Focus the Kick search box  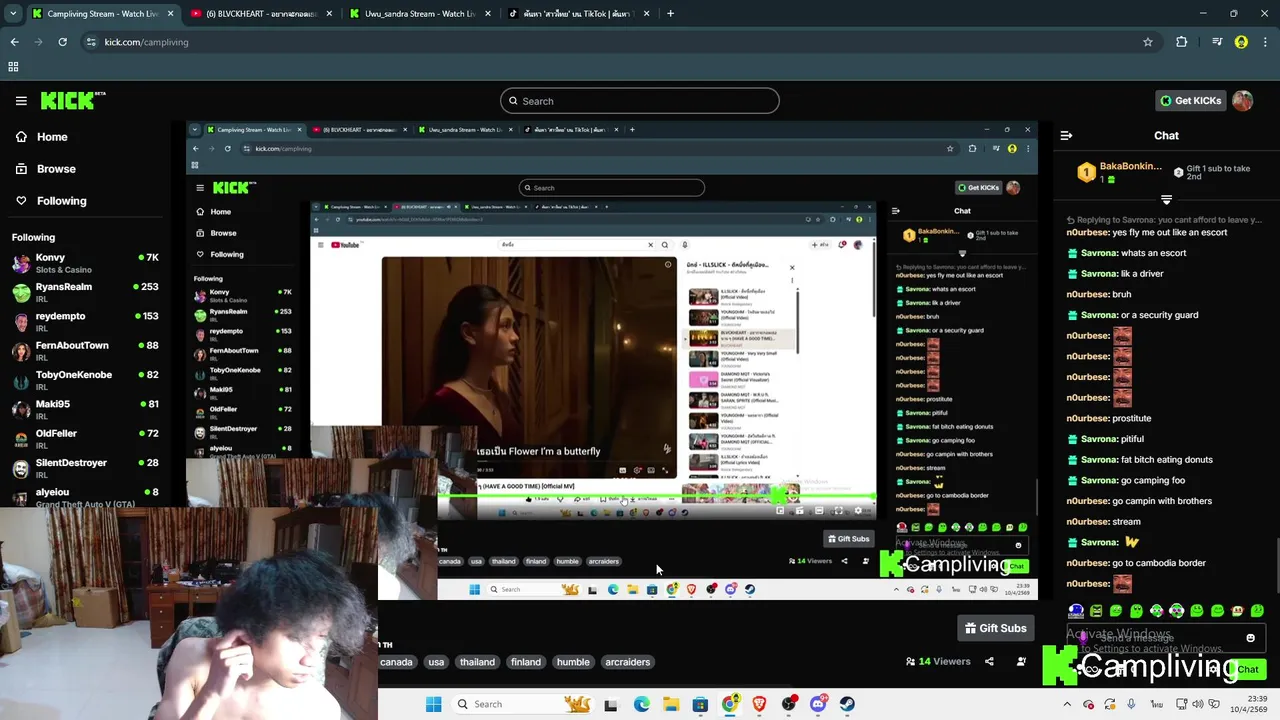640,101
